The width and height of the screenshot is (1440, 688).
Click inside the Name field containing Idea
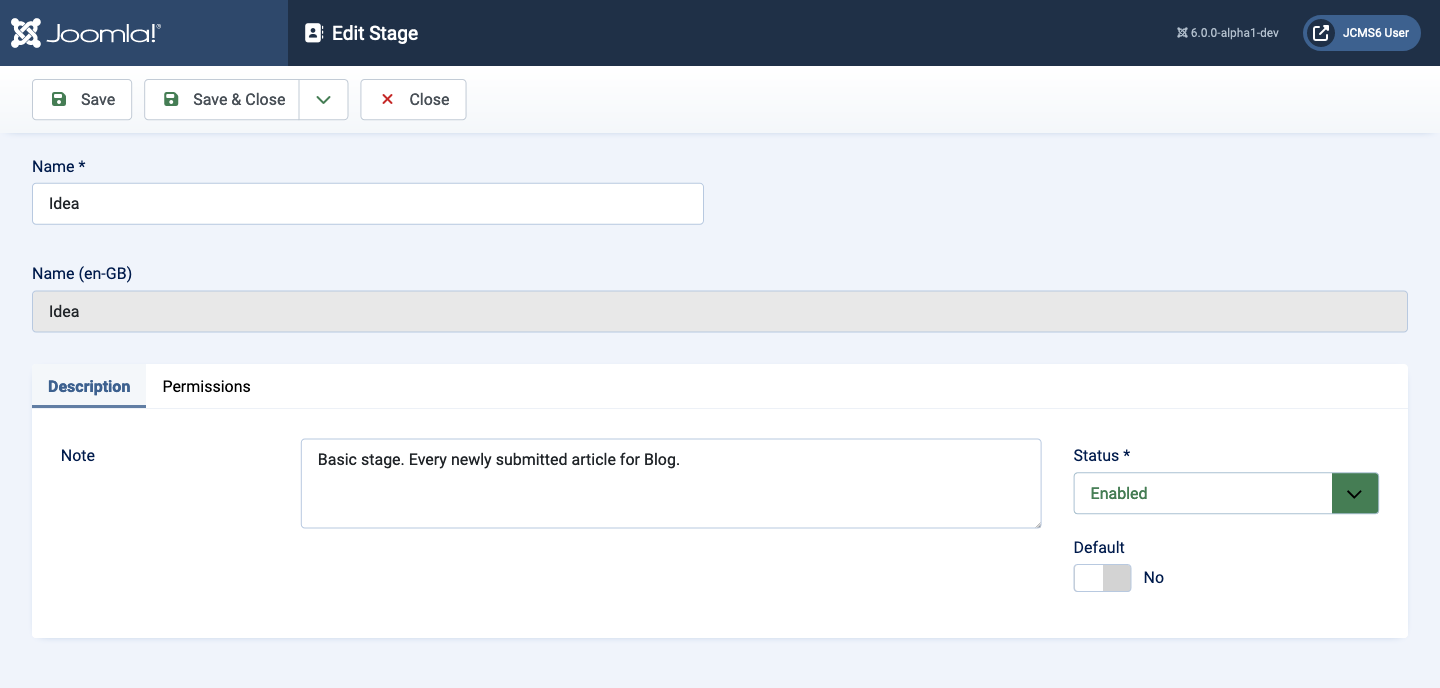coord(367,203)
